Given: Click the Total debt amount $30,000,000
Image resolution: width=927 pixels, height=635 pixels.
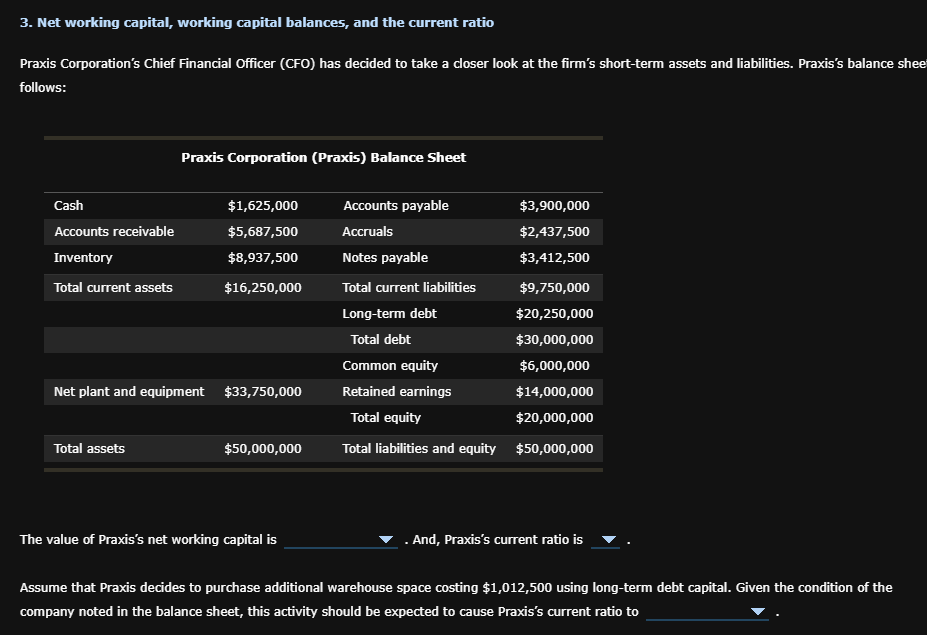Looking at the screenshot, I should (556, 339).
